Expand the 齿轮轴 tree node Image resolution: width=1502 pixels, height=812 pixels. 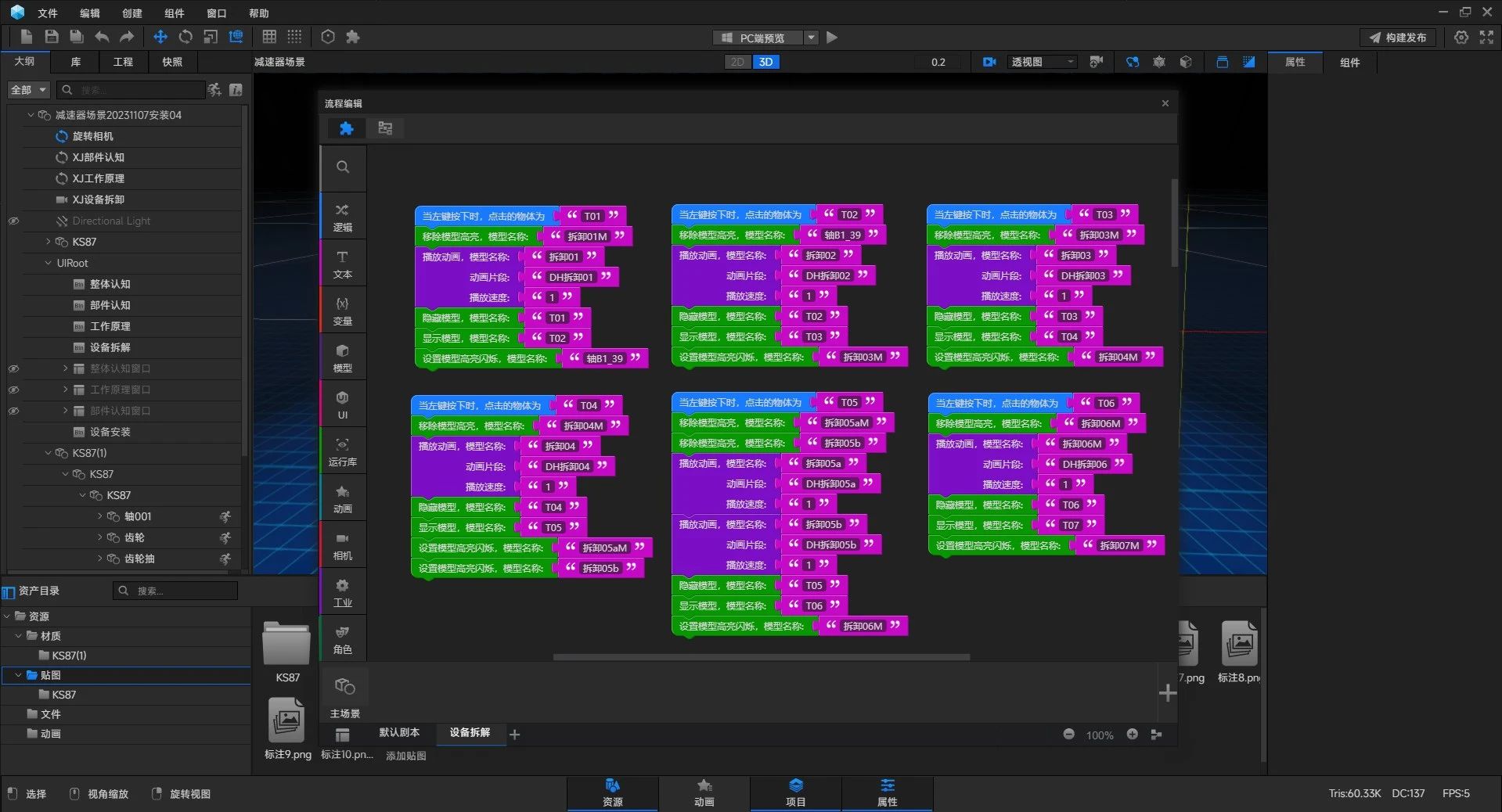click(x=99, y=559)
